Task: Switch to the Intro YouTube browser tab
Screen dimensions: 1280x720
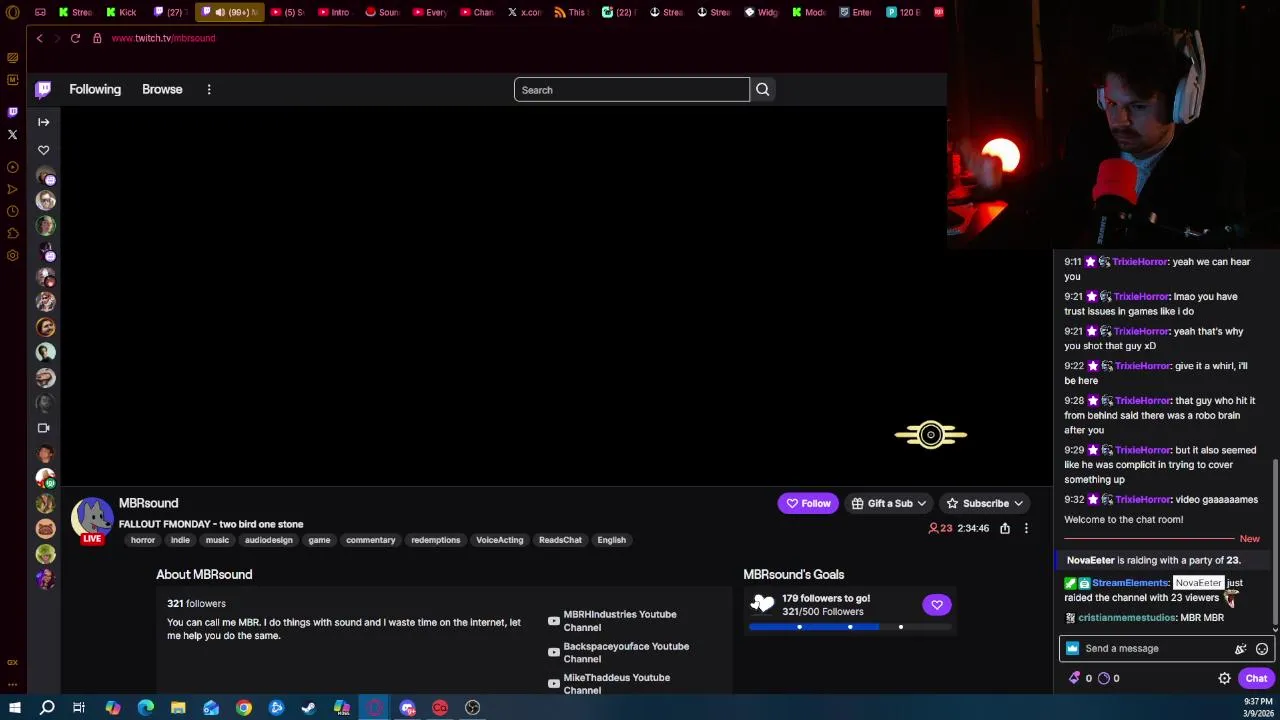Action: coord(334,12)
